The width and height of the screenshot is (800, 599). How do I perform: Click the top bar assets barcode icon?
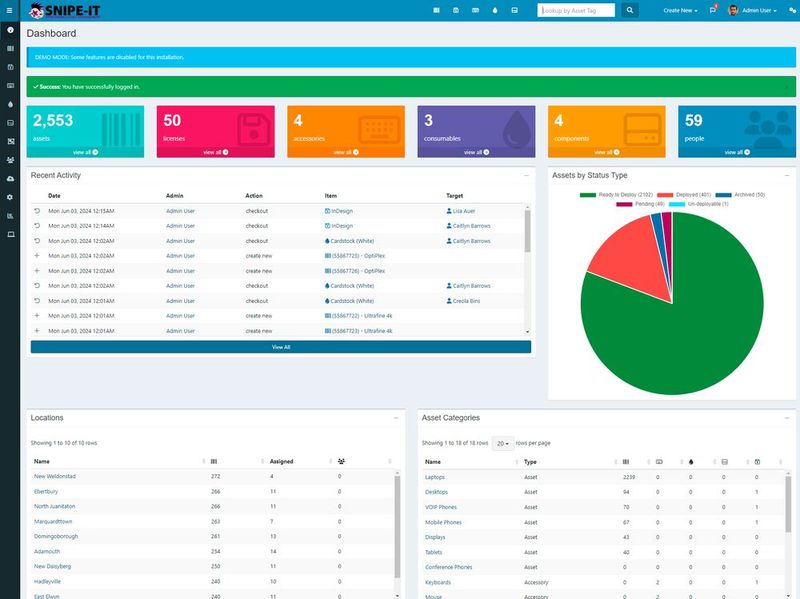(436, 10)
